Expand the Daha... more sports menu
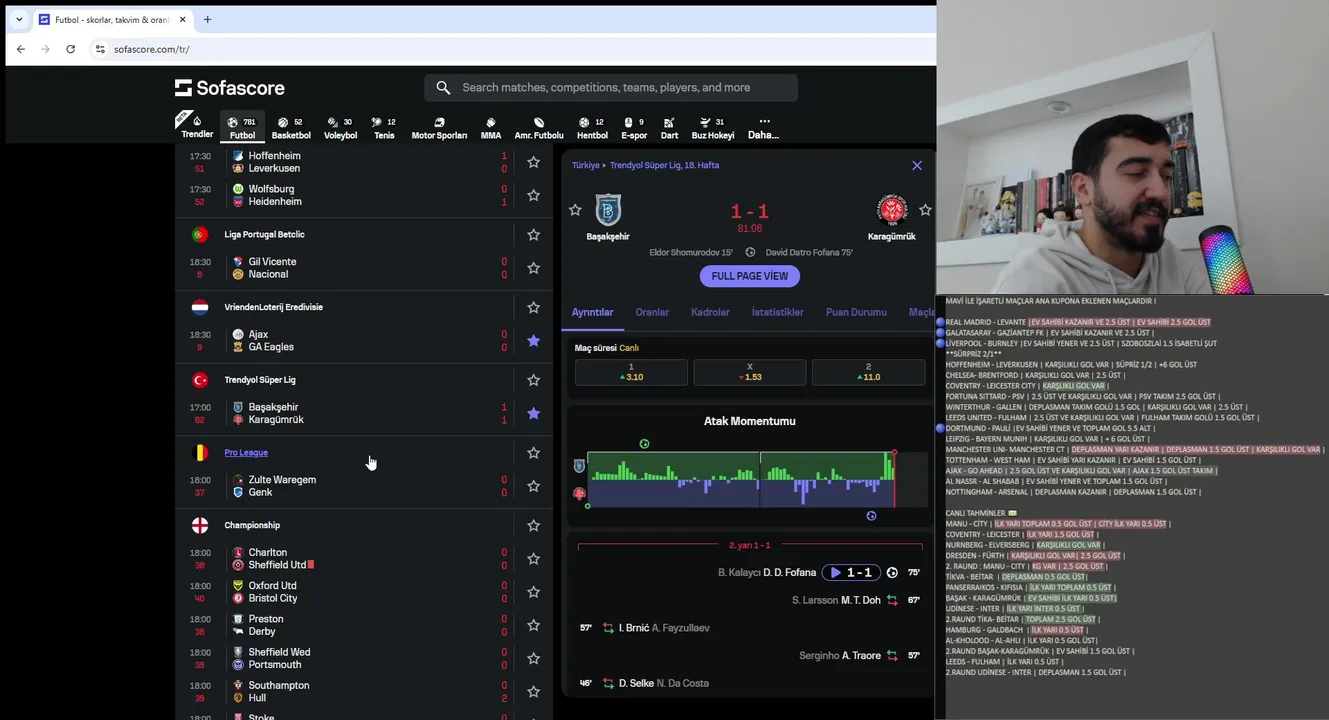Screen dimensions: 1329x720 tap(763, 127)
